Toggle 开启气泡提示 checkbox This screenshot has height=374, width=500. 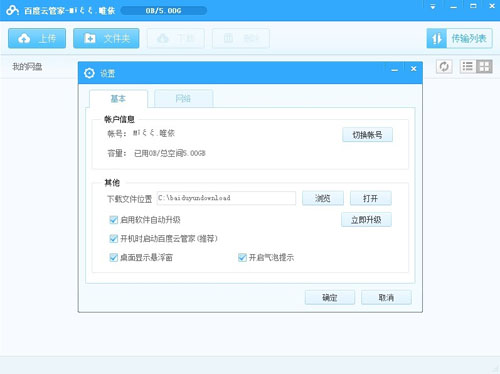(x=242, y=257)
